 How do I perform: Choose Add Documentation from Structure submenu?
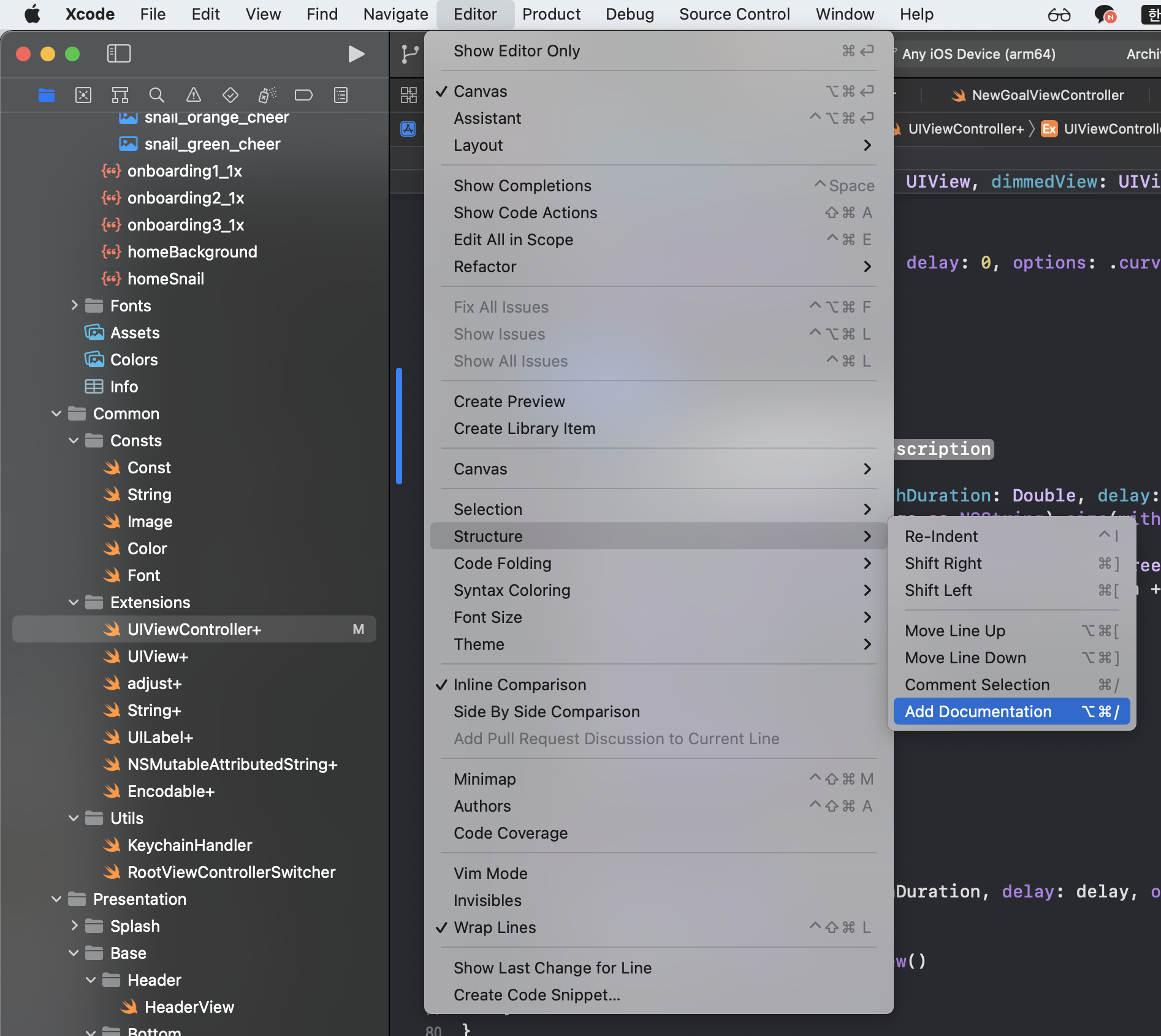(1011, 712)
